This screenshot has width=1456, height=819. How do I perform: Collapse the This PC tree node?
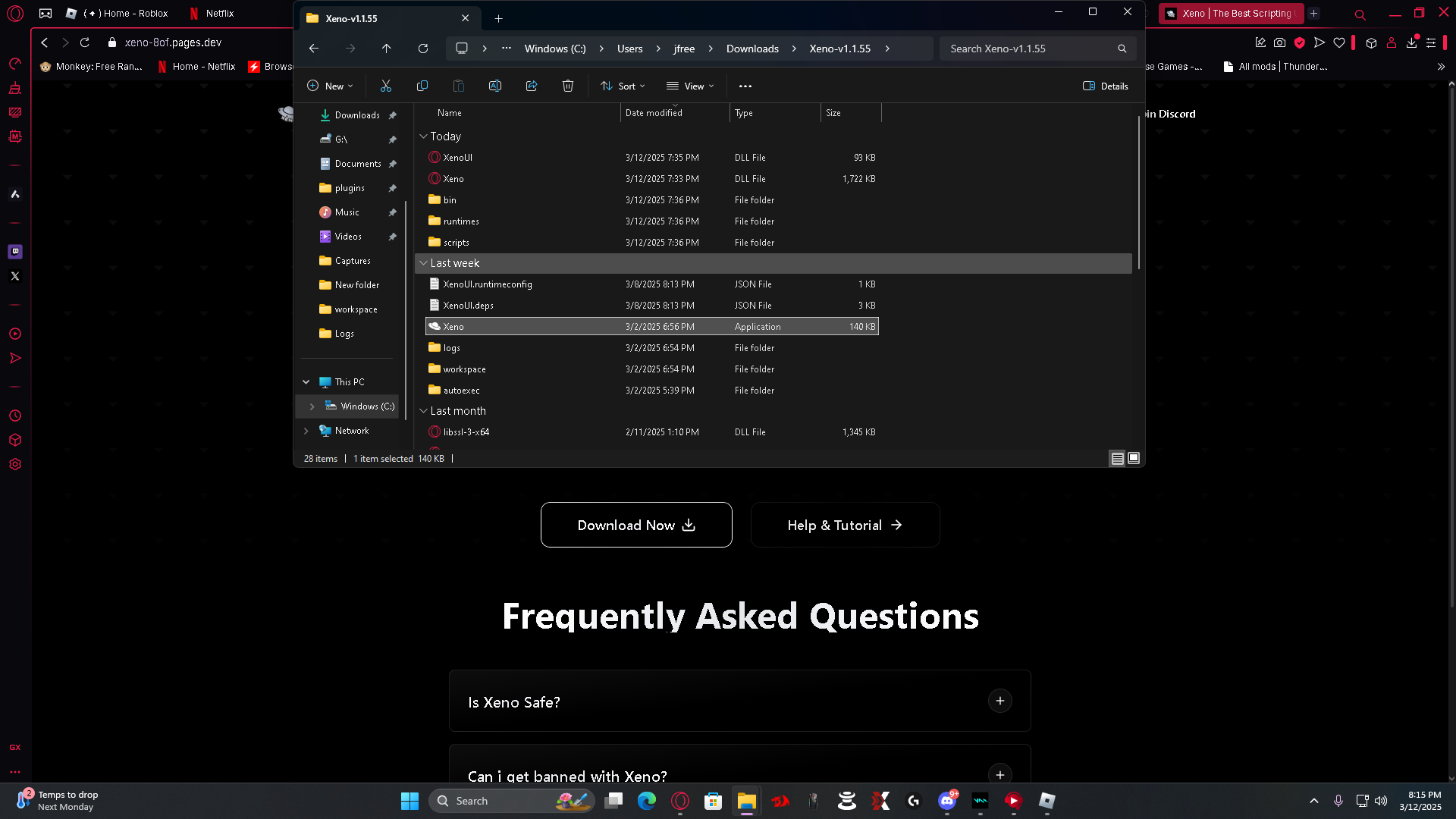tap(306, 382)
